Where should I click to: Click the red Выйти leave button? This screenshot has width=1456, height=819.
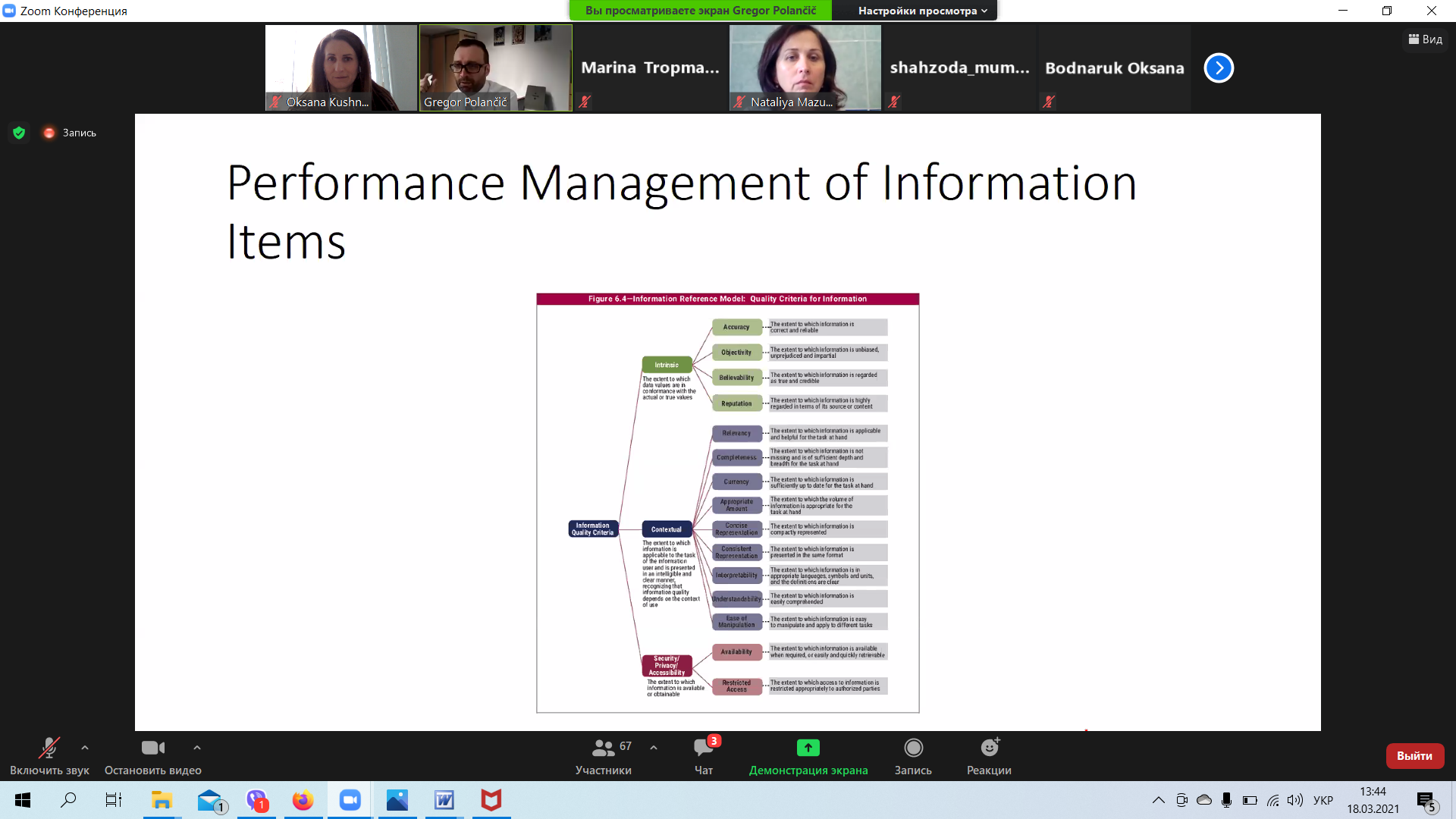[x=1414, y=756]
